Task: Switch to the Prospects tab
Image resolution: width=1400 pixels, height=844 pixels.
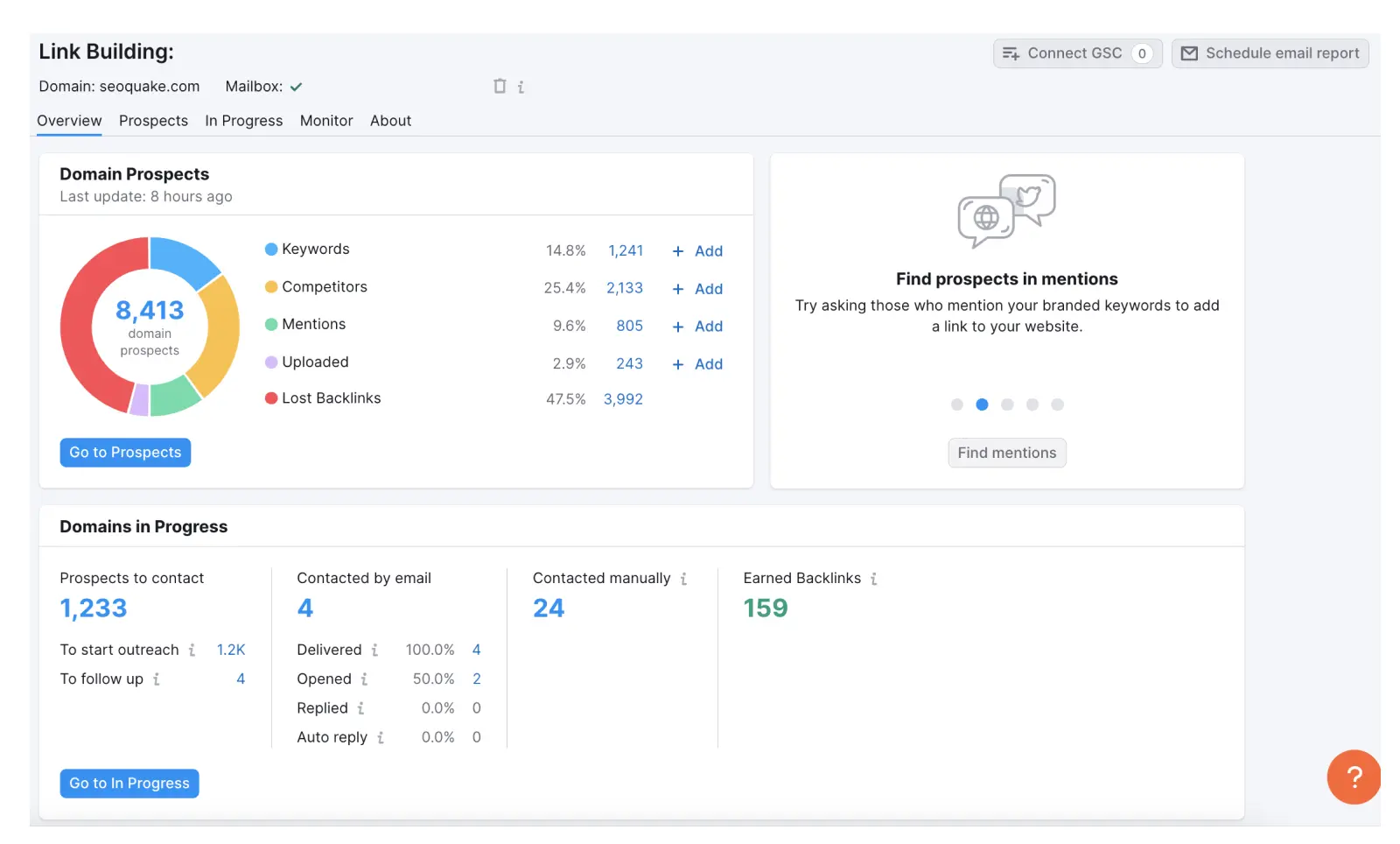Action: (153, 121)
